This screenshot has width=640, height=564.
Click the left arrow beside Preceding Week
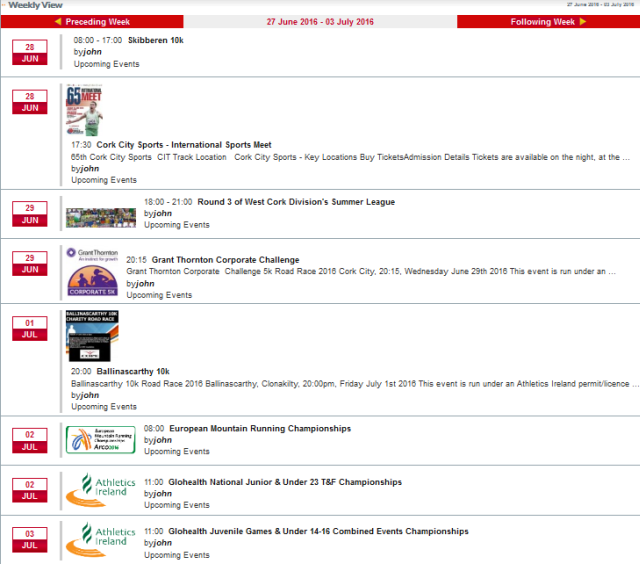(x=58, y=21)
